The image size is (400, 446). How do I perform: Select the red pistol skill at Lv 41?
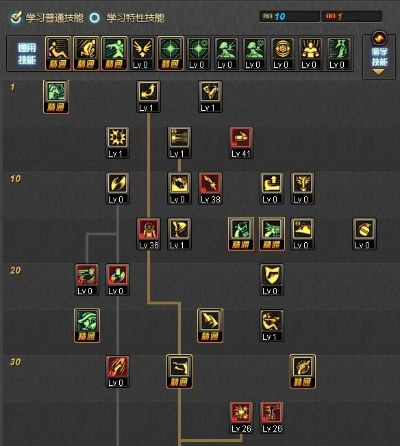tap(241, 142)
